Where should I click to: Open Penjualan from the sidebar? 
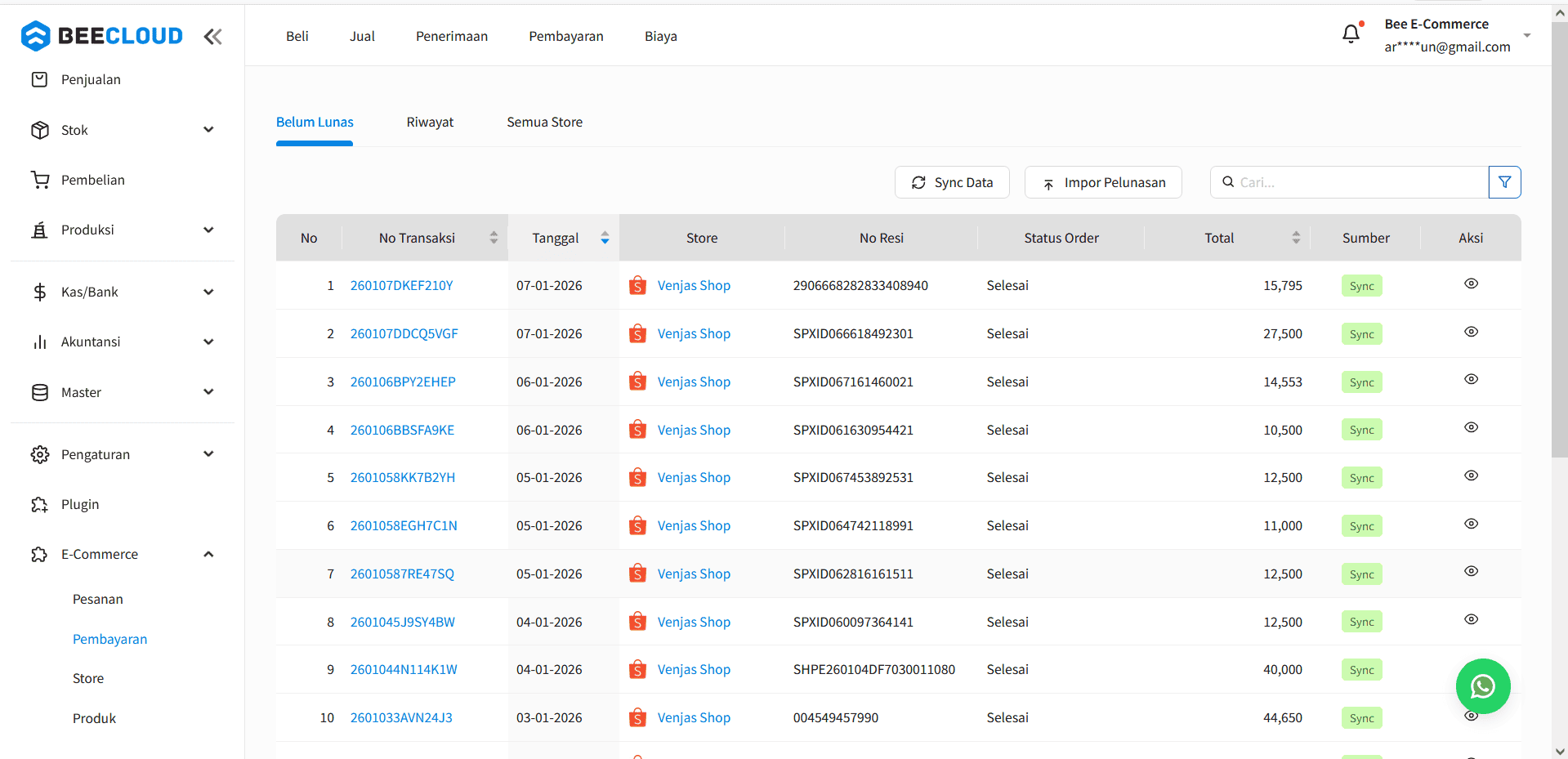click(x=91, y=79)
